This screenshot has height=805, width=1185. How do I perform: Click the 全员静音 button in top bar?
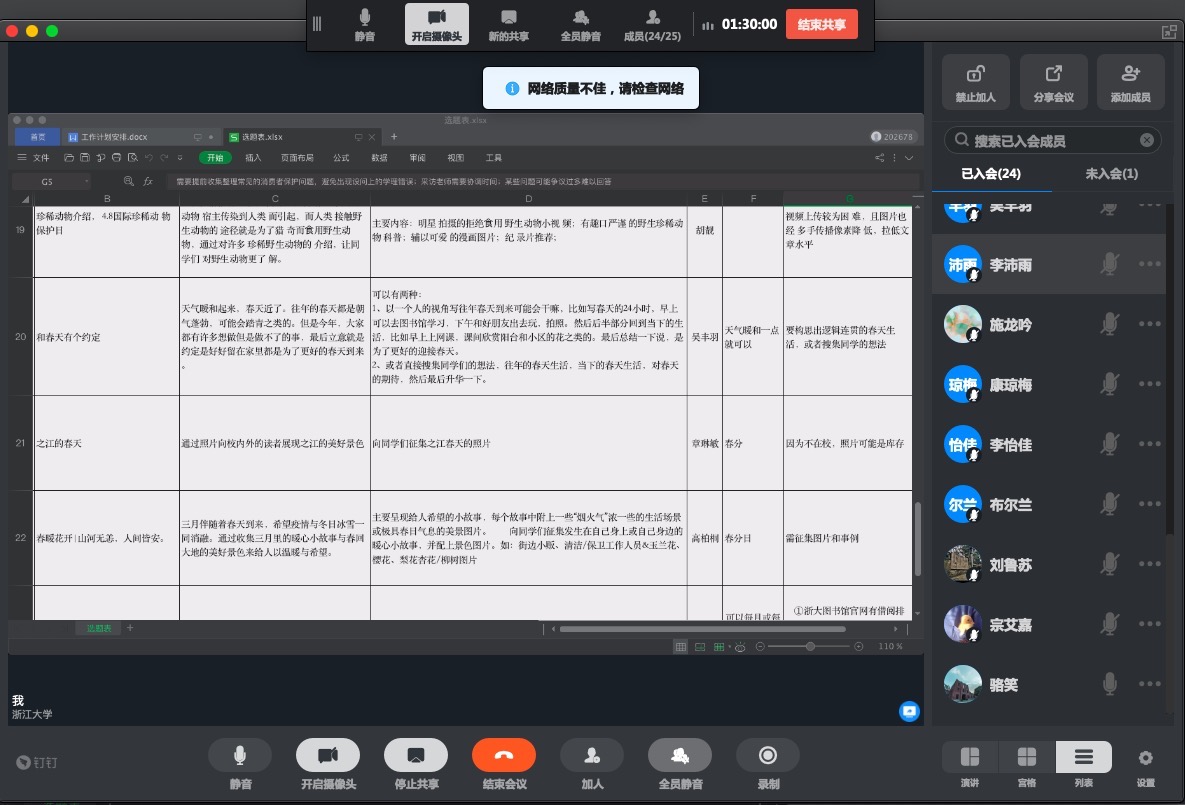pos(580,25)
